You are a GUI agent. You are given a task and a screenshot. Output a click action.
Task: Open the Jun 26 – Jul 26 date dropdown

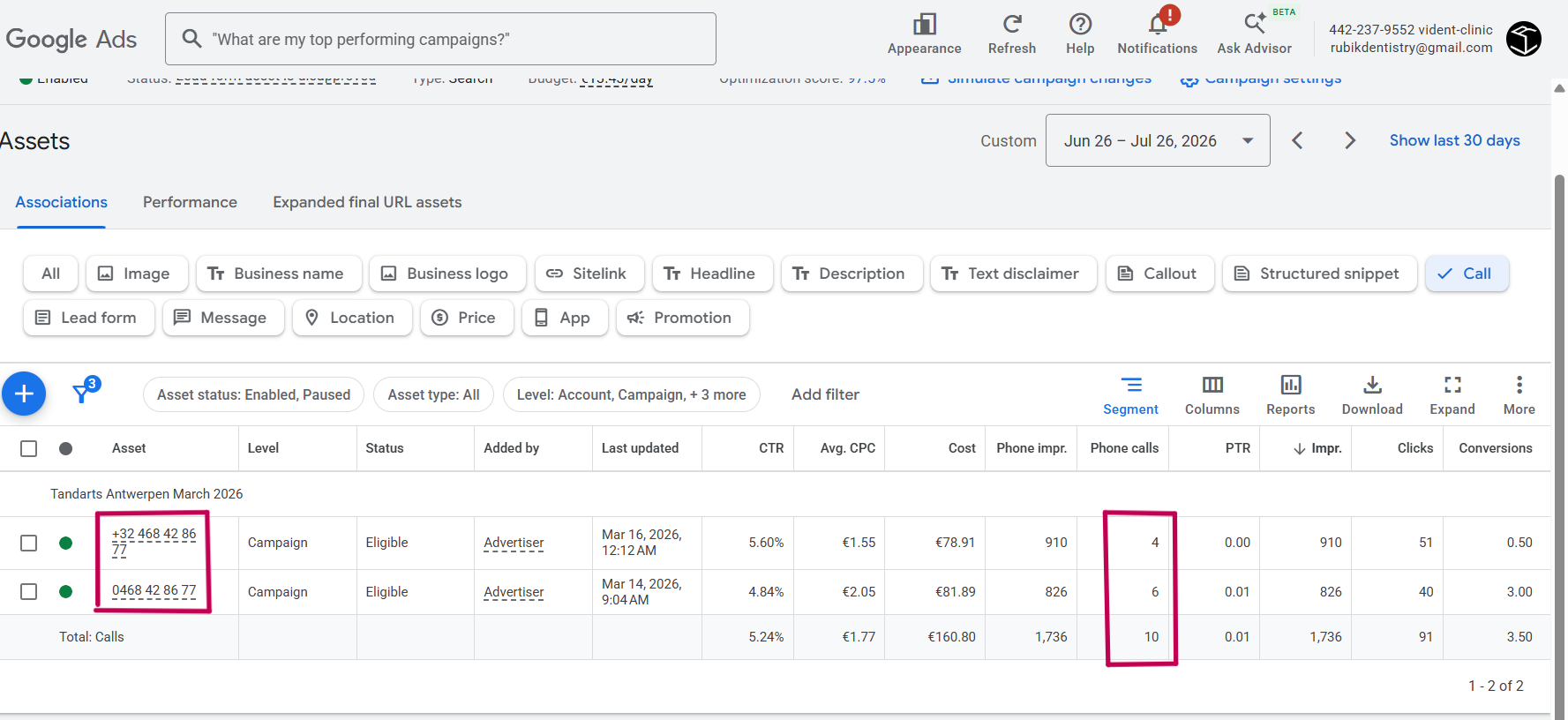[1158, 140]
